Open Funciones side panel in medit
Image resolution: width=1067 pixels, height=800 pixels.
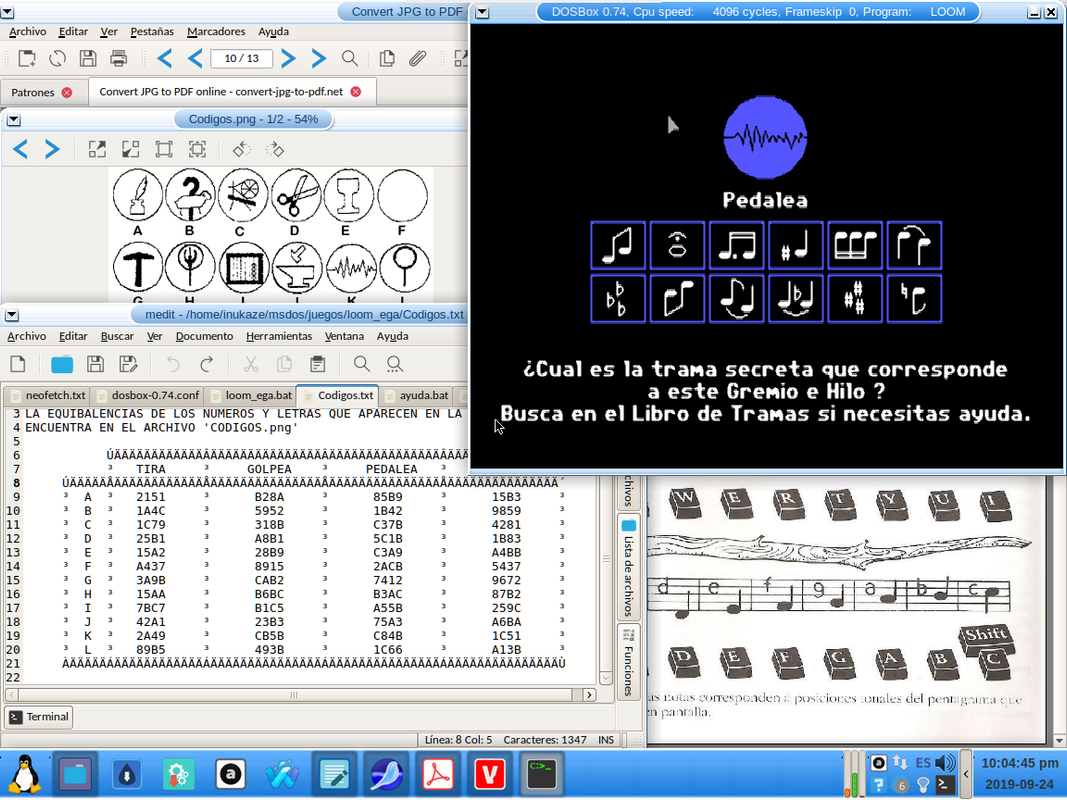point(628,662)
